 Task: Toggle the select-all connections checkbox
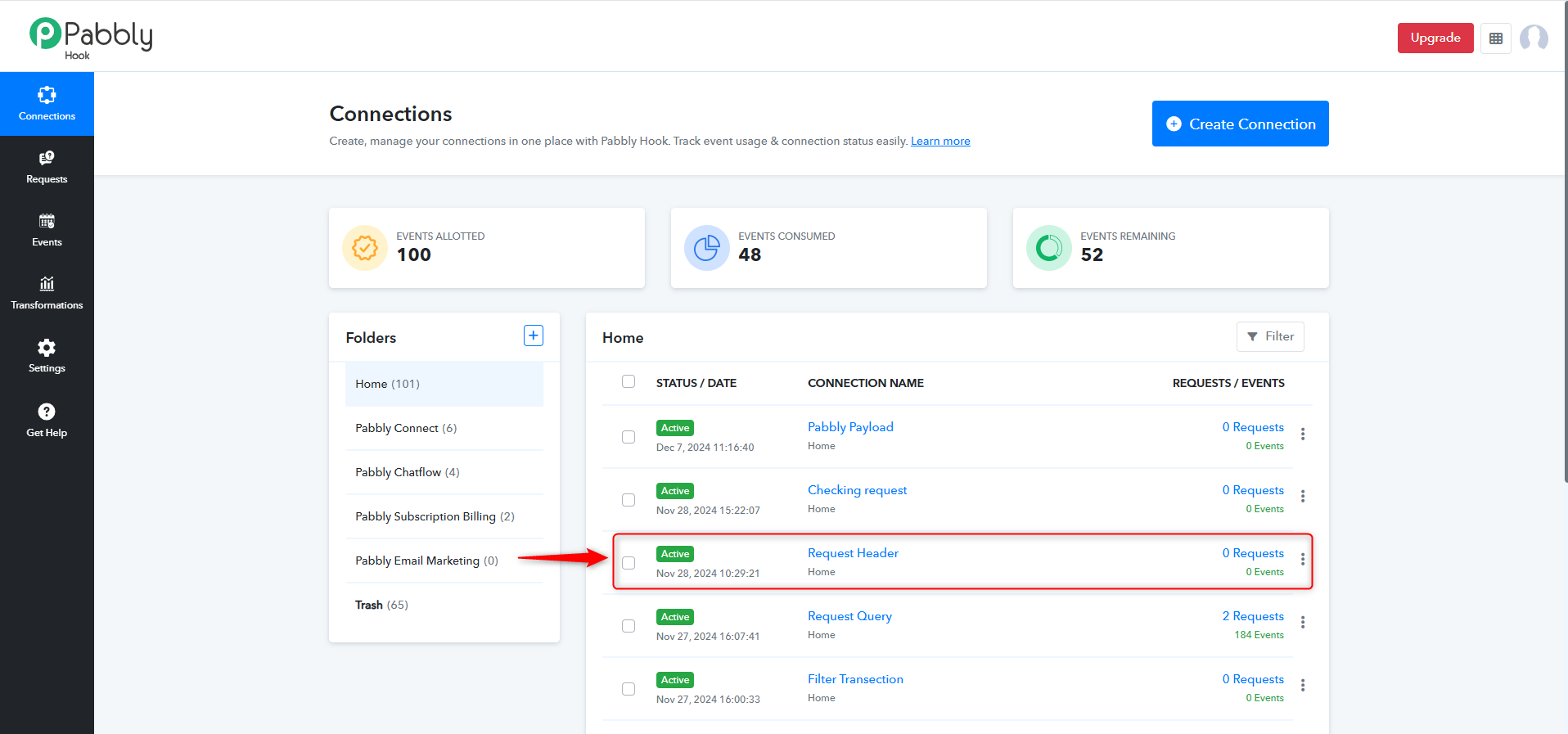pos(629,381)
